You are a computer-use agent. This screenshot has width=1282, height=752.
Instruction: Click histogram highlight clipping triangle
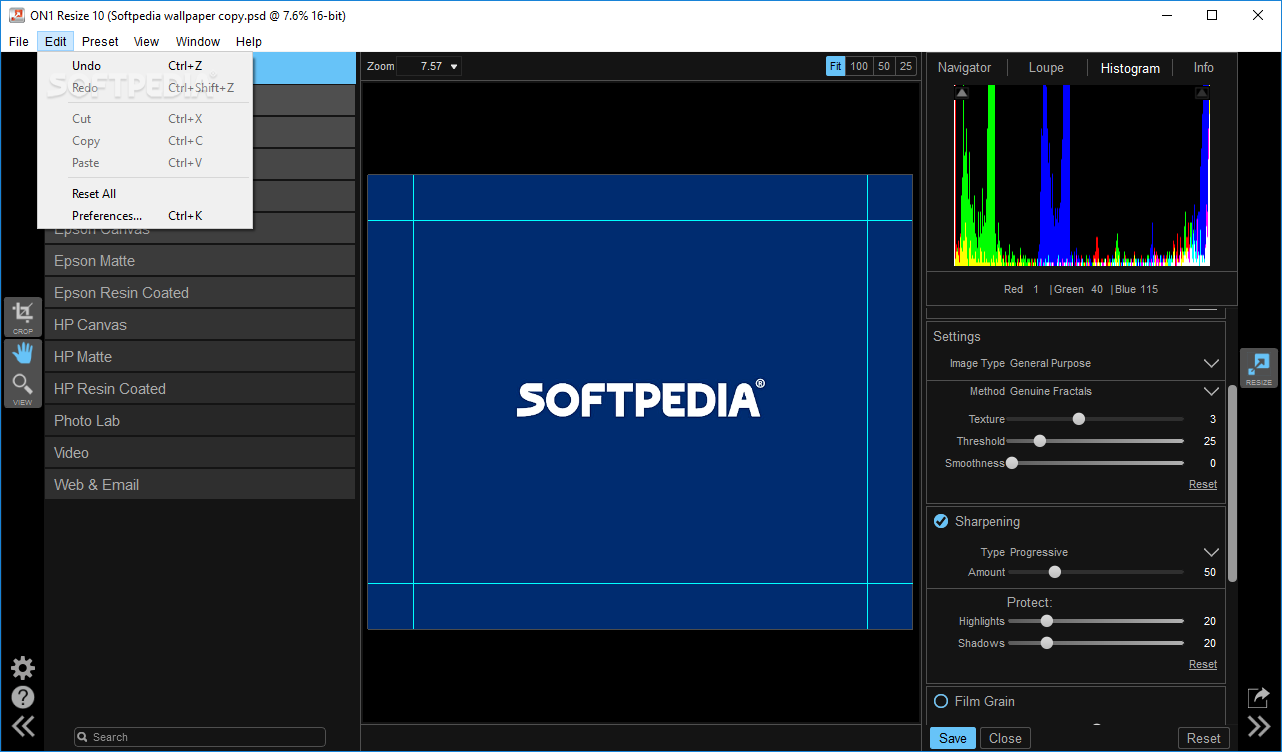[x=1202, y=92]
